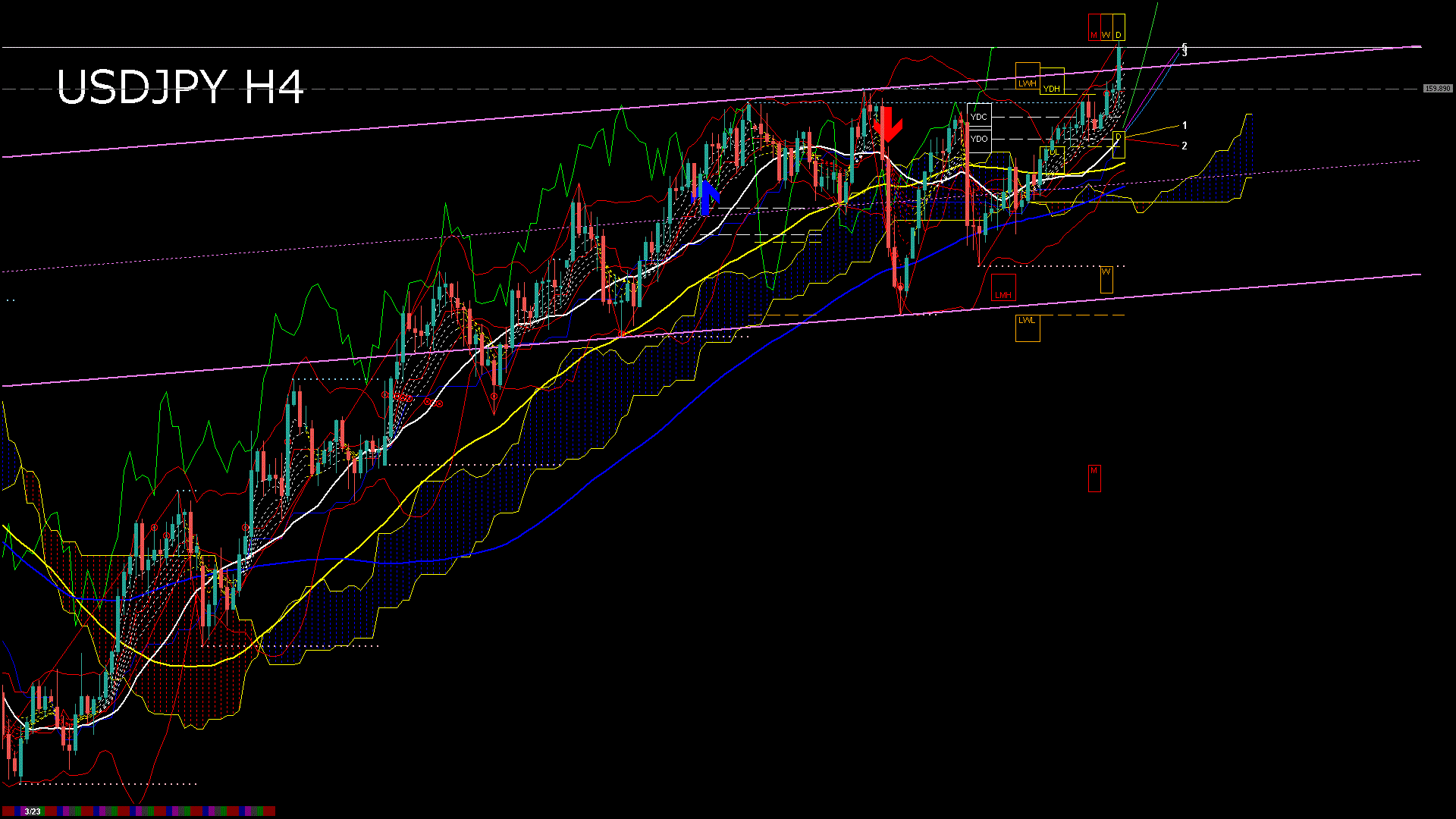This screenshot has height=819, width=1456.
Task: Click projection line label 2
Action: [1185, 146]
